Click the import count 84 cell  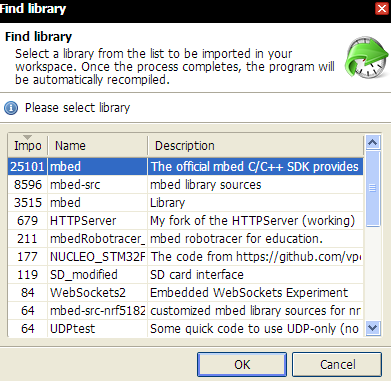coord(28,292)
